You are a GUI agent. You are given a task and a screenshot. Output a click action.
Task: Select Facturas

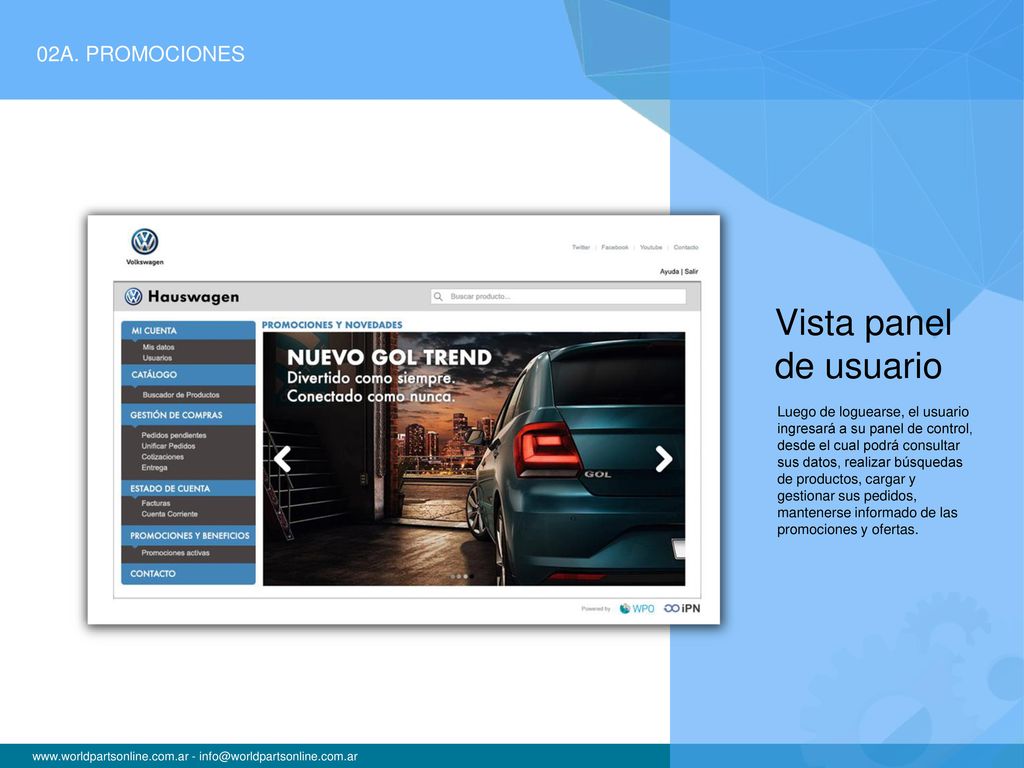coord(155,504)
